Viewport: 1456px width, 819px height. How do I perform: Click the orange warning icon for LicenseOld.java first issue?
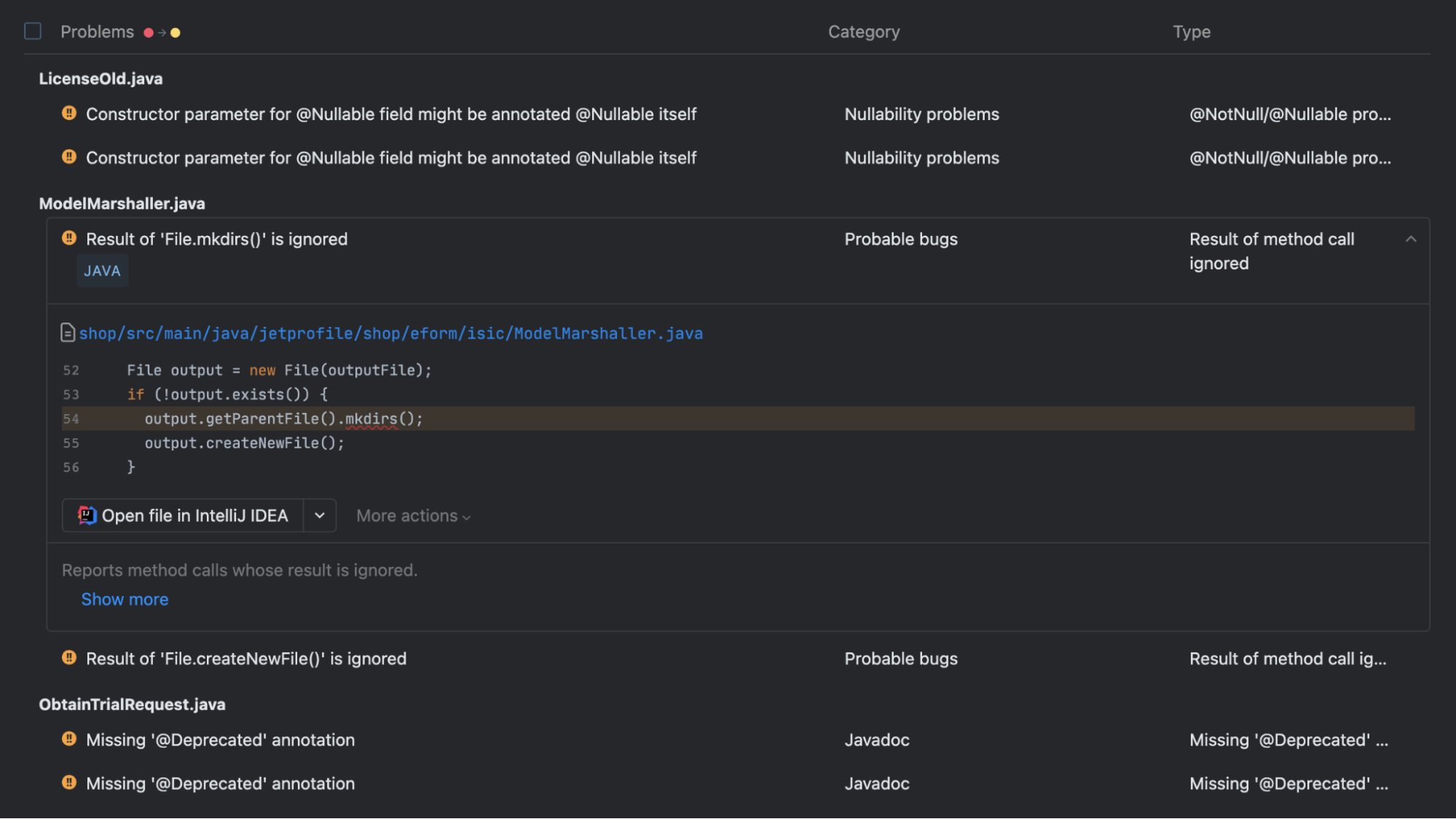click(69, 113)
